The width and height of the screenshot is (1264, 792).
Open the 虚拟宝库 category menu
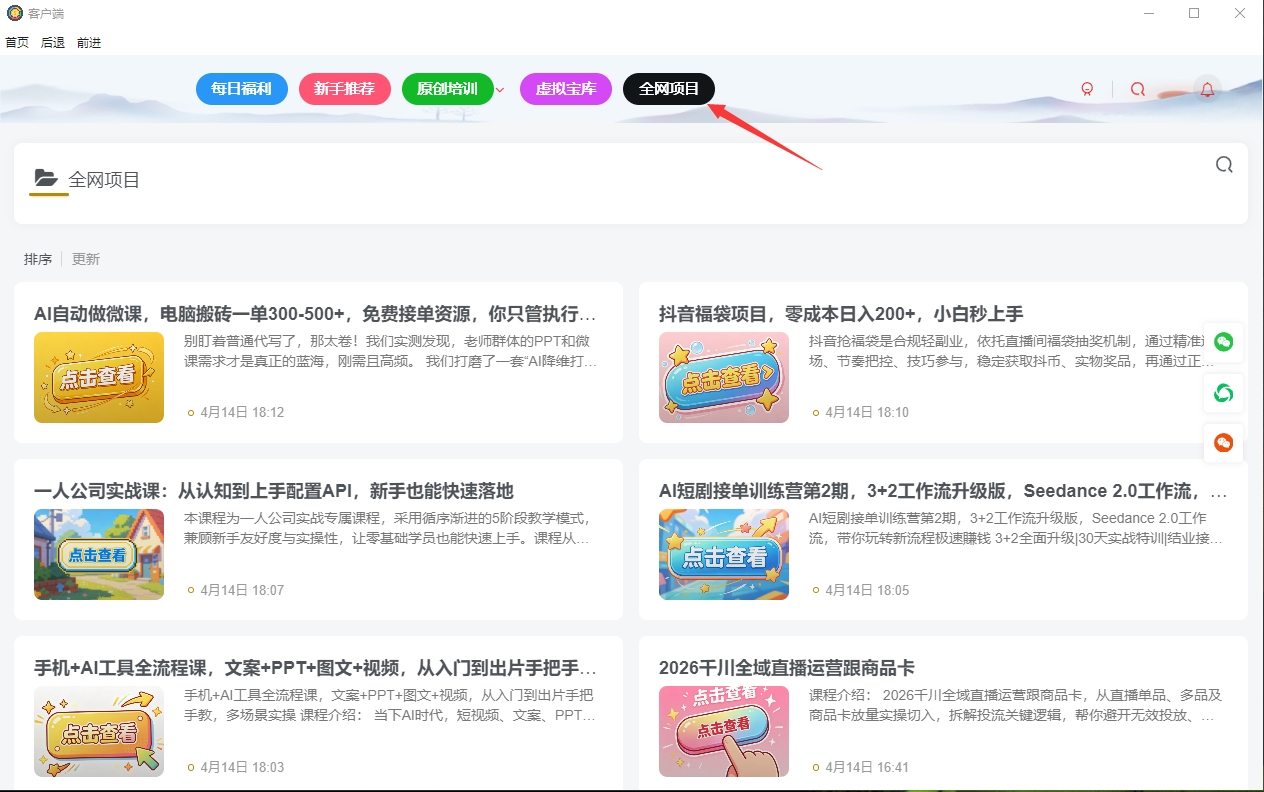pos(565,88)
